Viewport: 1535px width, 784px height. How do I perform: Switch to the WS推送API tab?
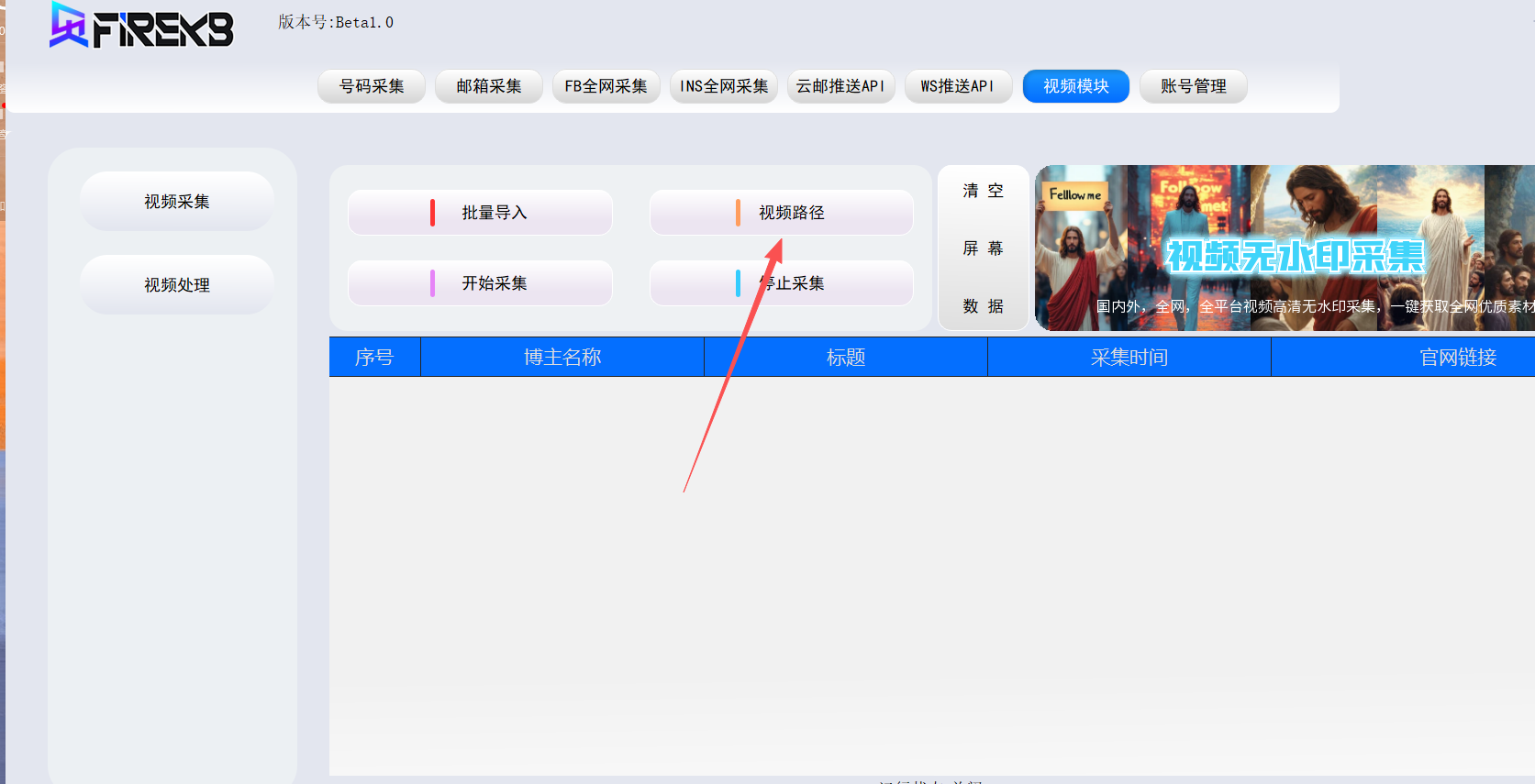[x=958, y=86]
